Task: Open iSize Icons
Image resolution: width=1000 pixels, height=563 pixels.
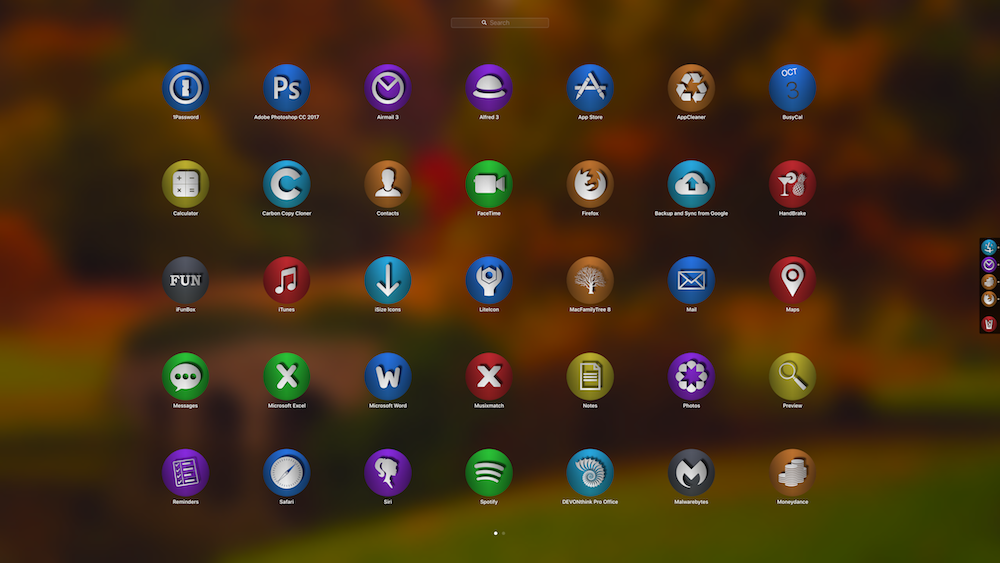Action: (388, 281)
